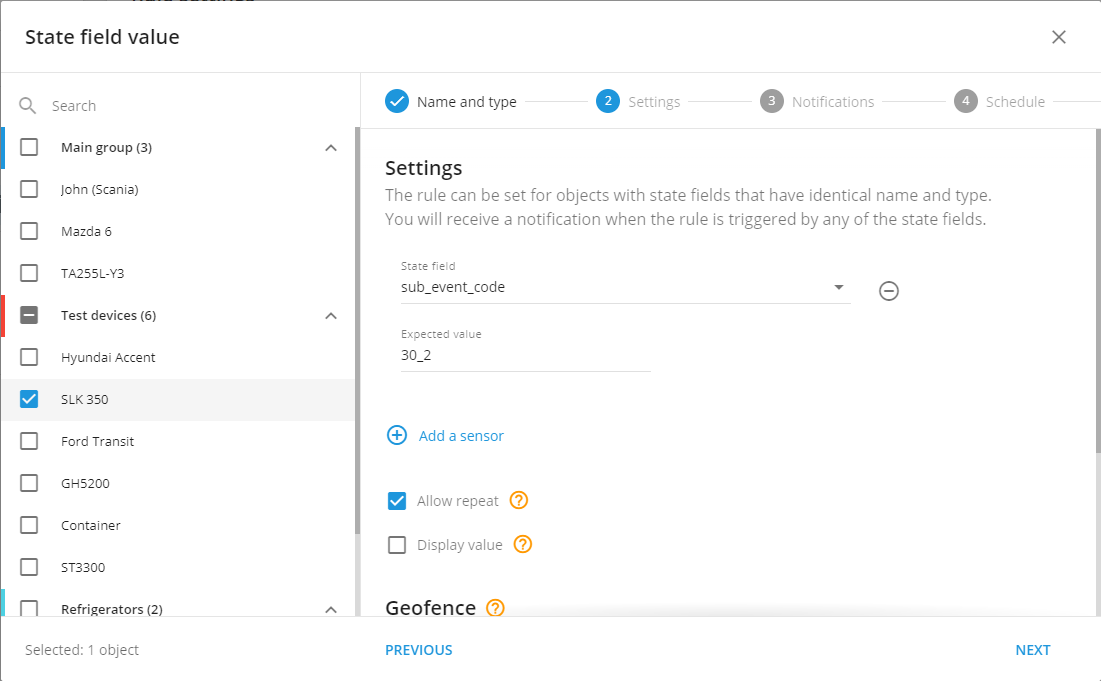The width and height of the screenshot is (1101, 681).
Task: Enable the Display value checkbox
Action: (397, 545)
